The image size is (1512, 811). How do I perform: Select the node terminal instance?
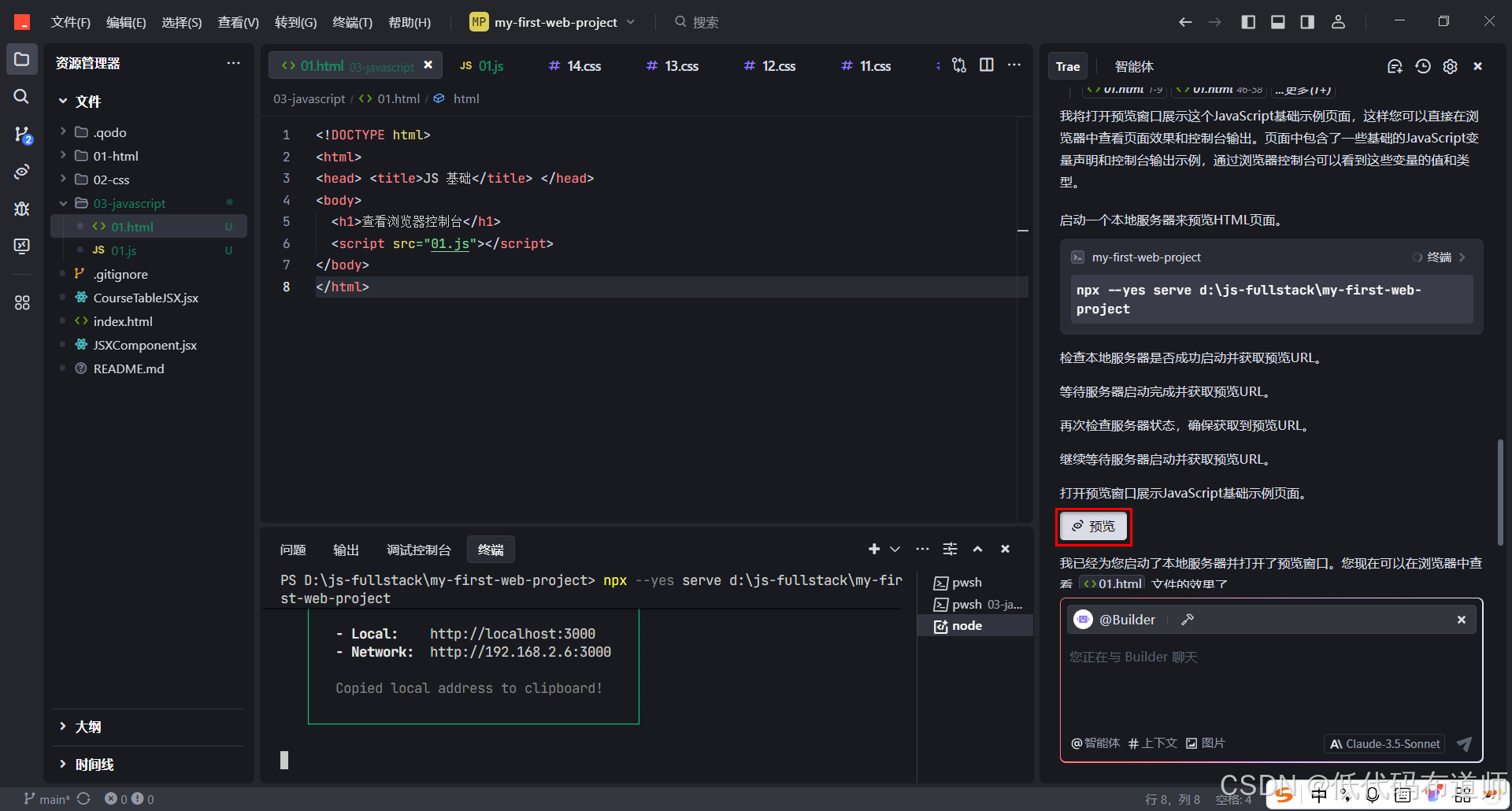pyautogui.click(x=975, y=626)
